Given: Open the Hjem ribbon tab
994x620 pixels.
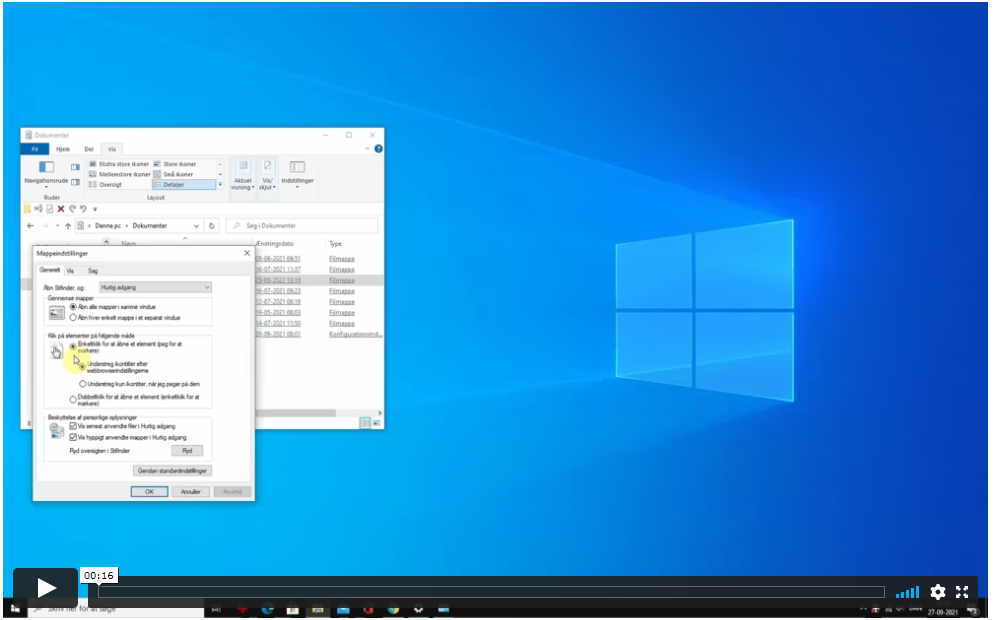Looking at the screenshot, I should pos(63,148).
